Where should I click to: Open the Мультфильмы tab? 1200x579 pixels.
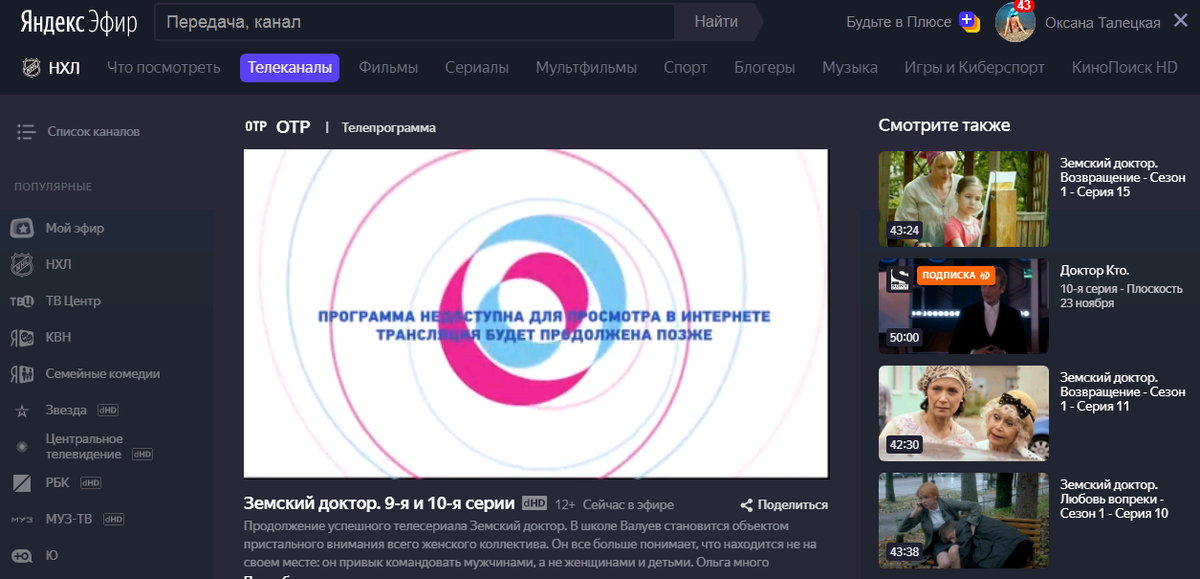[x=586, y=68]
